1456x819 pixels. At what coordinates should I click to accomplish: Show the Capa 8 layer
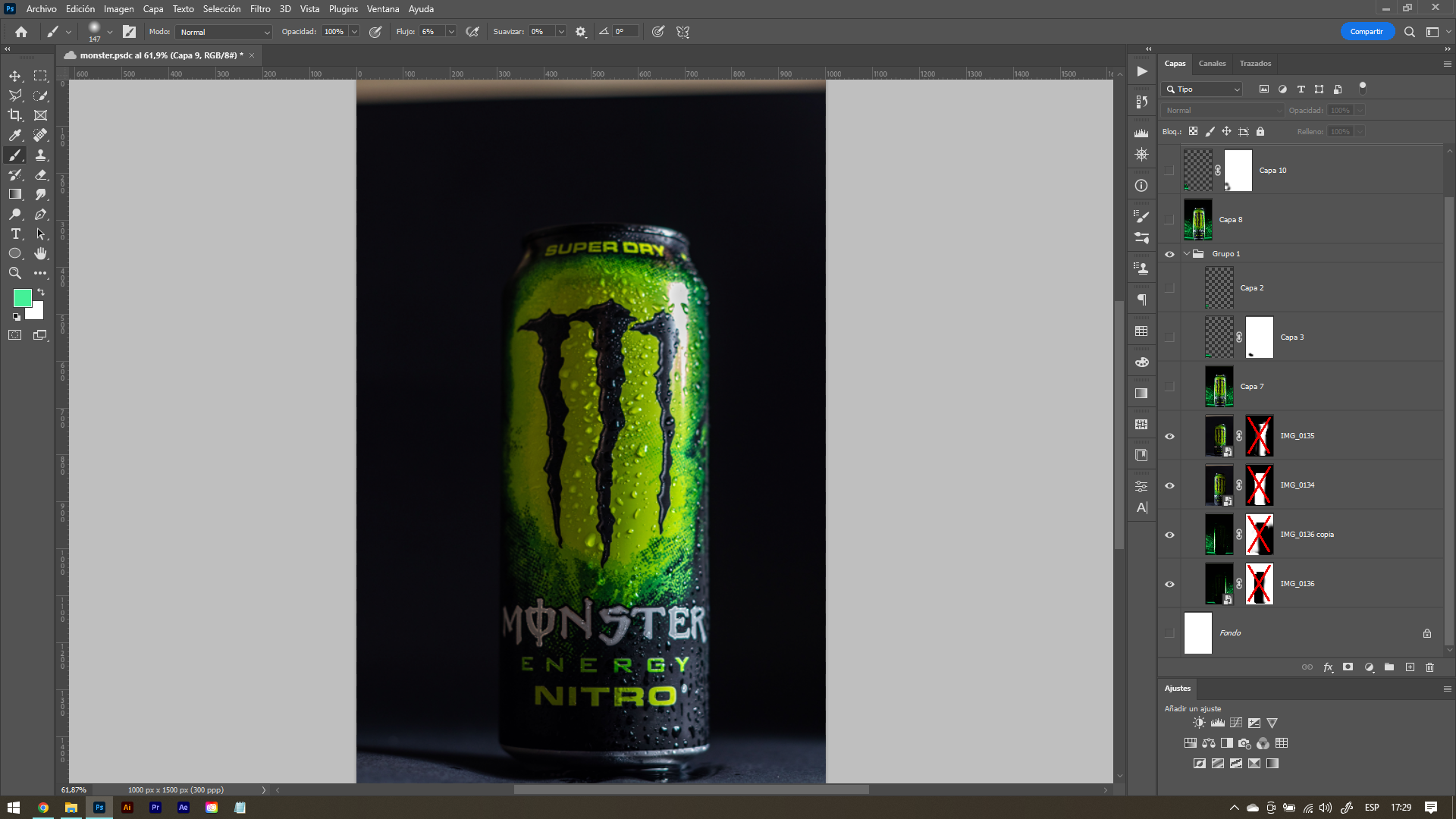point(1169,220)
